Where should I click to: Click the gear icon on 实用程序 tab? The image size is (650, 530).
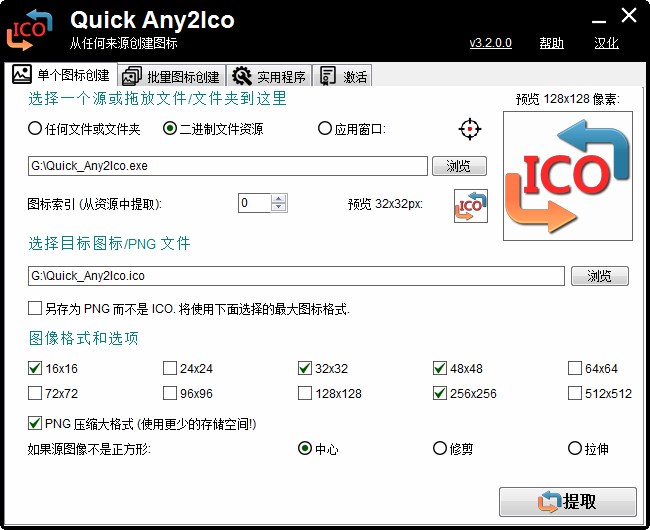point(242,76)
